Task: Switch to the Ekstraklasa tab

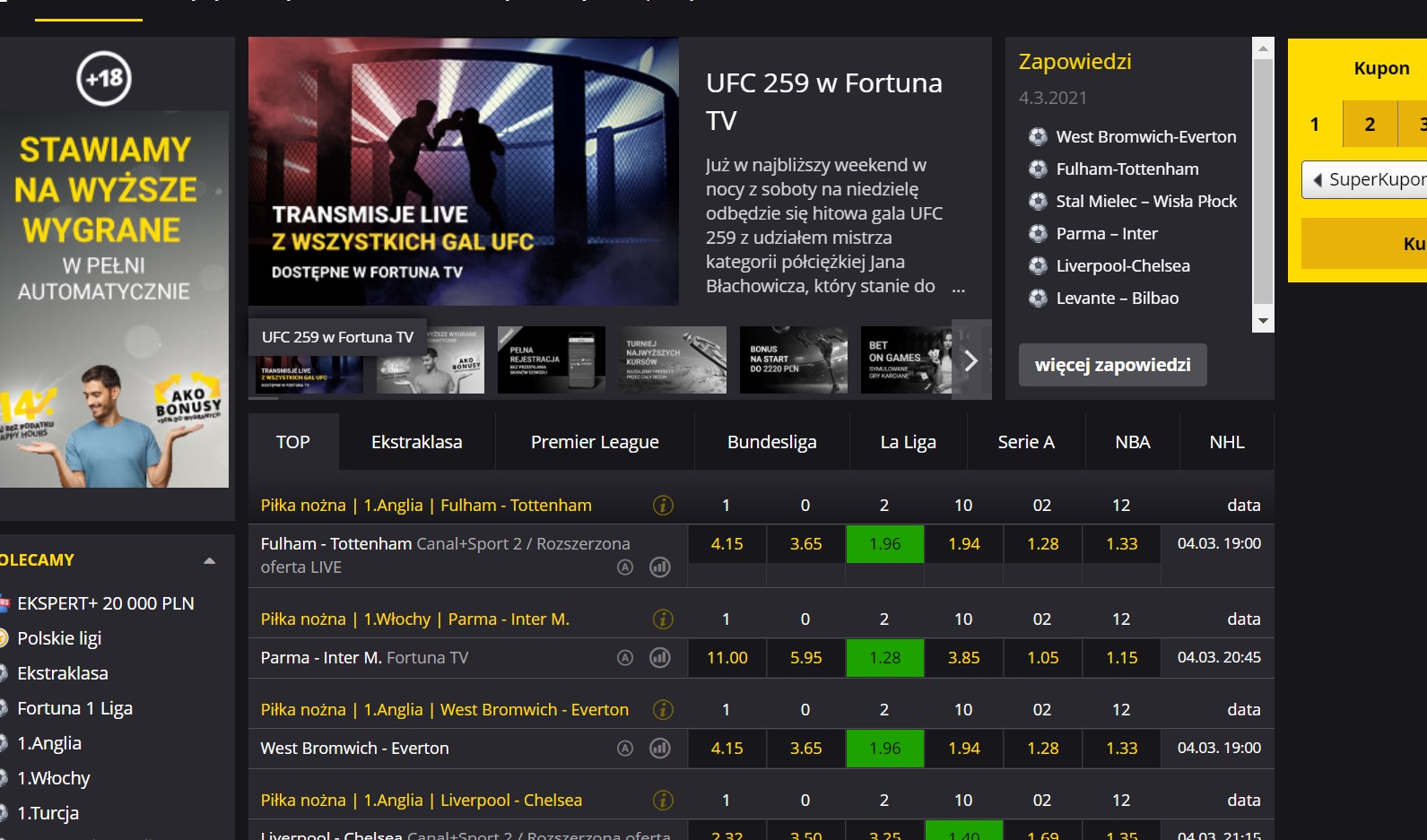Action: click(x=417, y=442)
